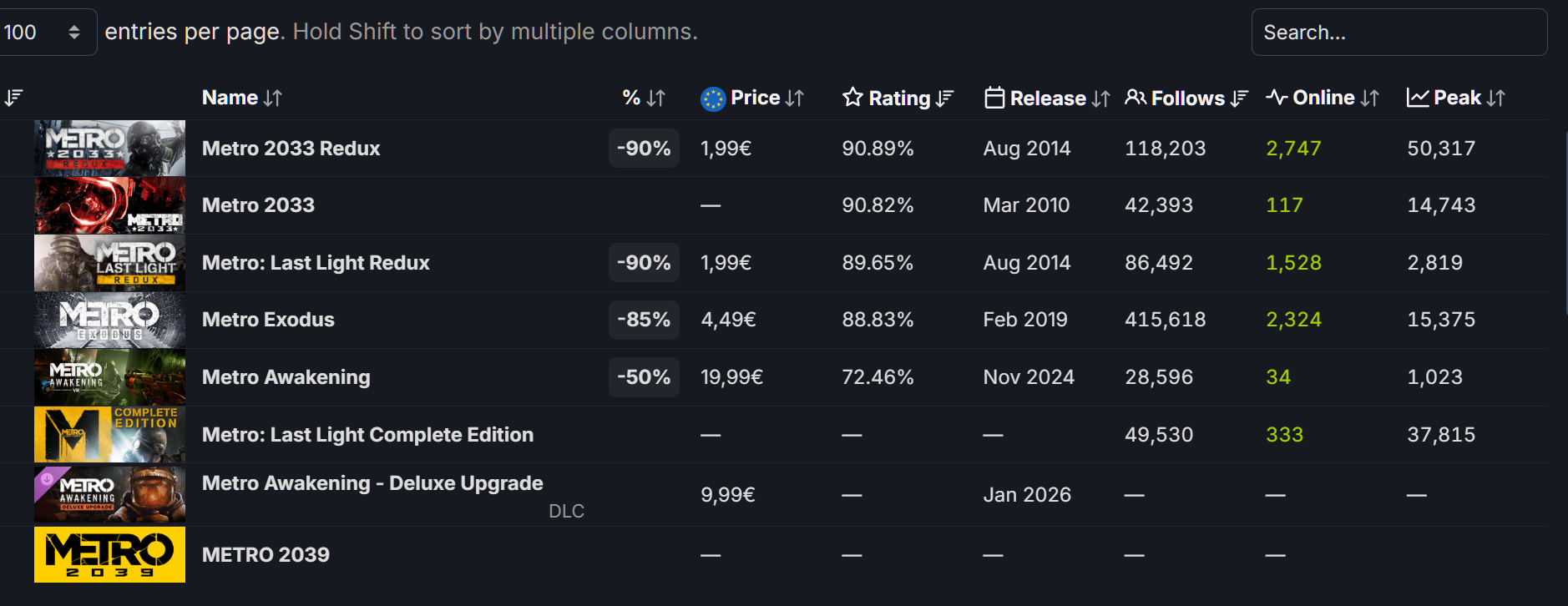
Task: Click the calendar icon beside Release
Action: click(x=994, y=98)
